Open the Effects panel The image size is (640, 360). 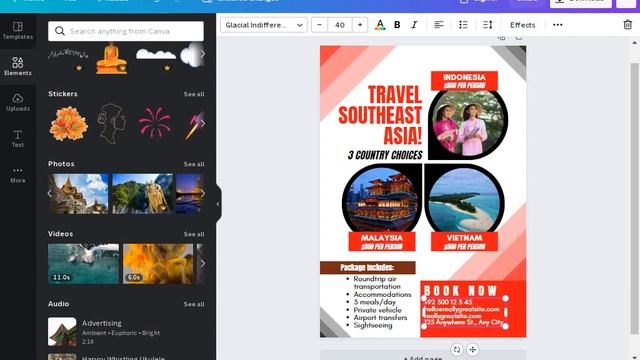point(522,25)
